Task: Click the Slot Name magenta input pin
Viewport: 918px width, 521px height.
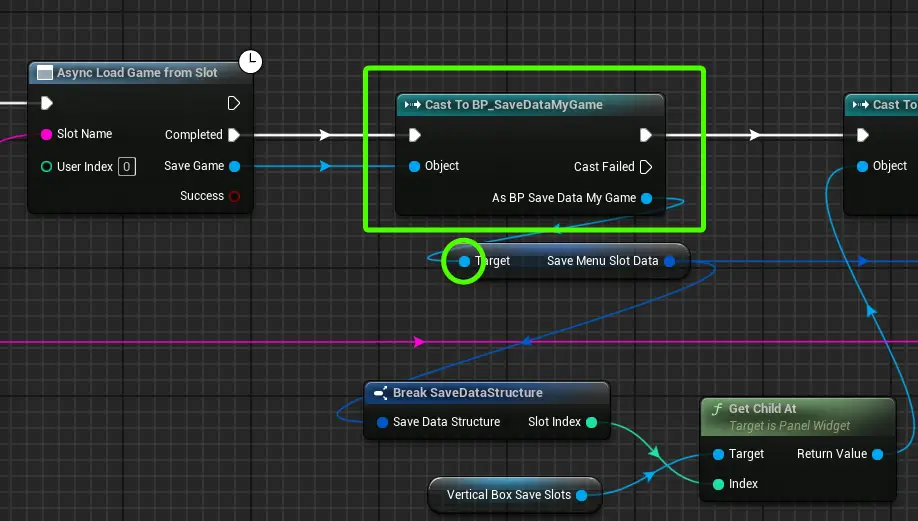Action: click(x=46, y=135)
